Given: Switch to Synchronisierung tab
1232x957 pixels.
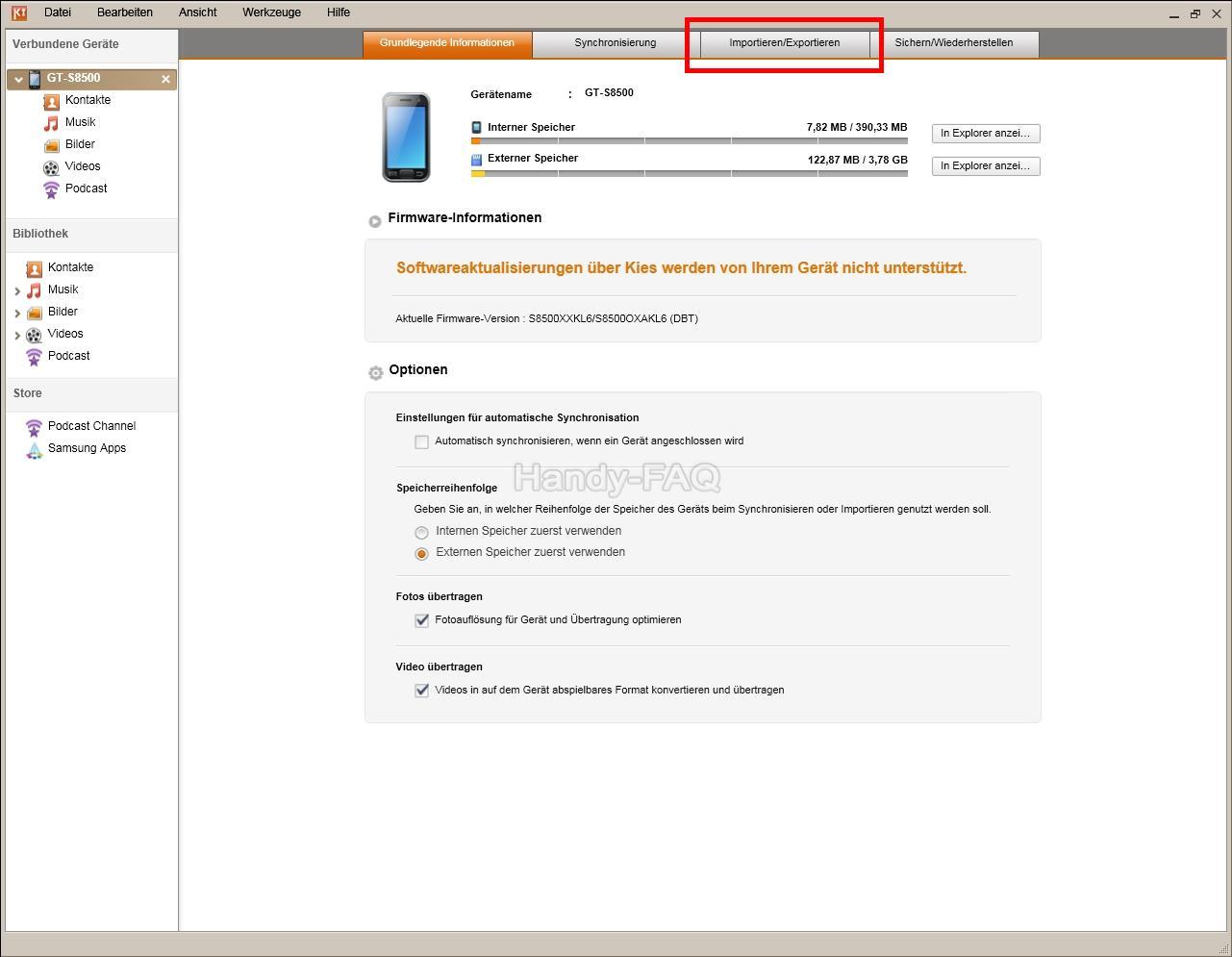Looking at the screenshot, I should click(616, 43).
